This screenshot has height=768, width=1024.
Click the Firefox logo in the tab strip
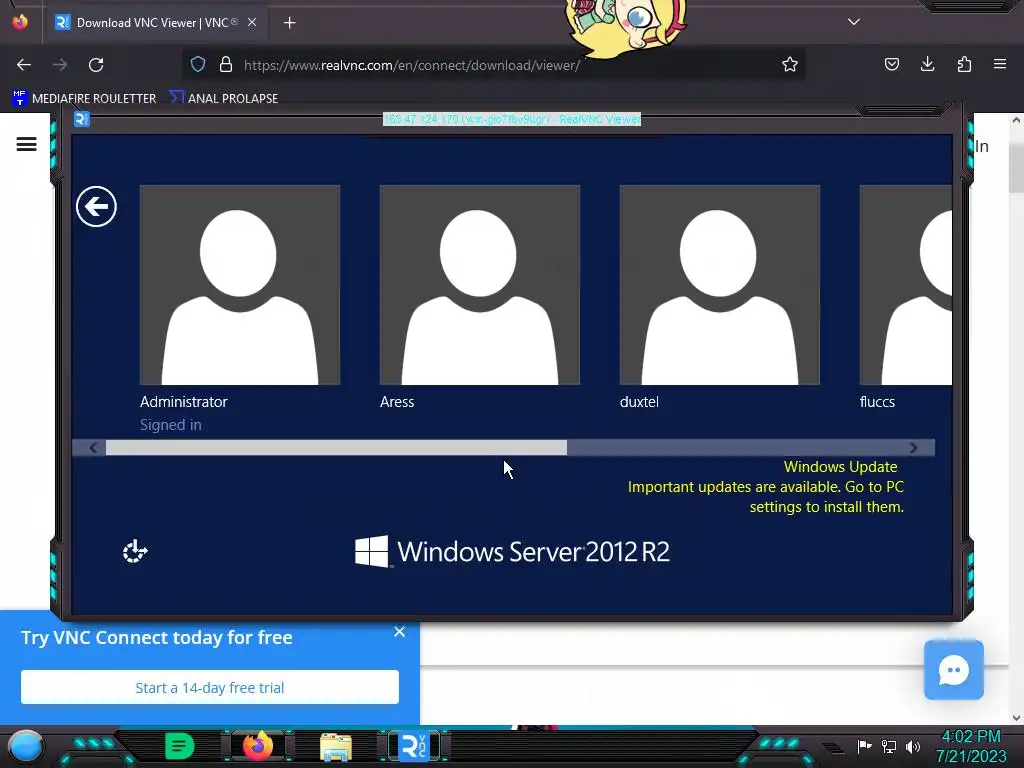[x=20, y=22]
